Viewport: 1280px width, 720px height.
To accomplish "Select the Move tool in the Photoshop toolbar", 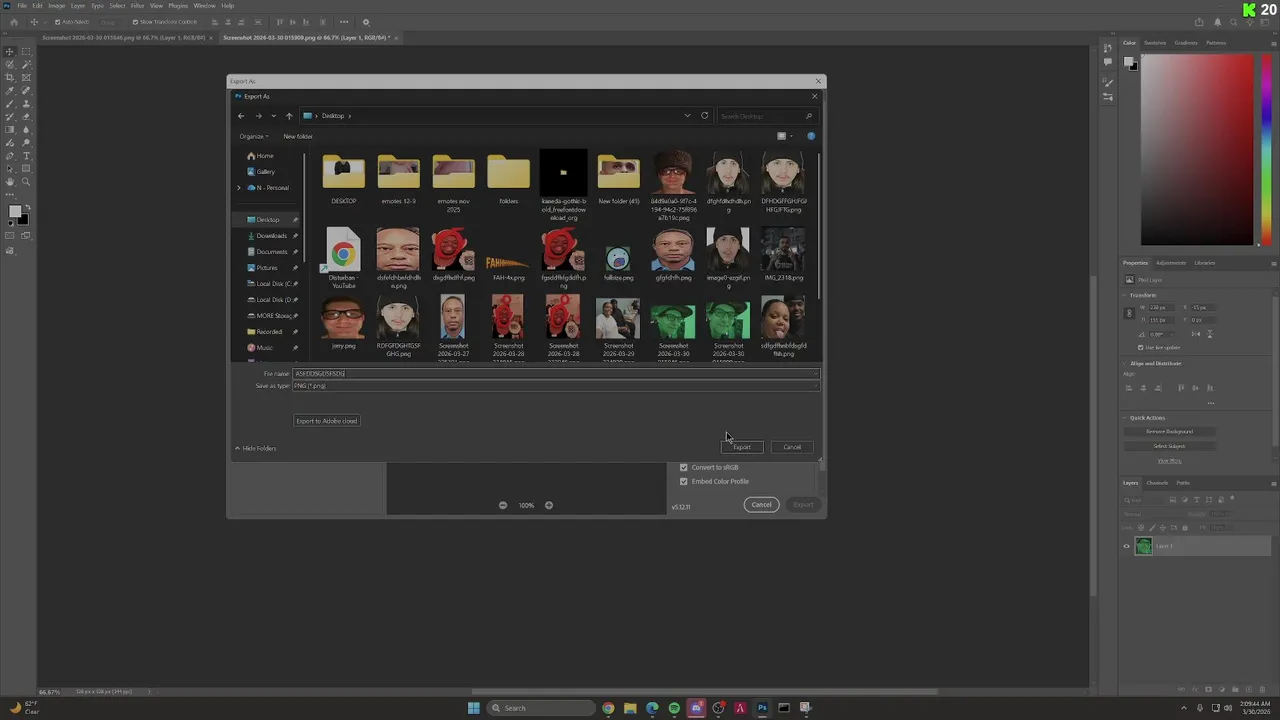I will (x=10, y=52).
